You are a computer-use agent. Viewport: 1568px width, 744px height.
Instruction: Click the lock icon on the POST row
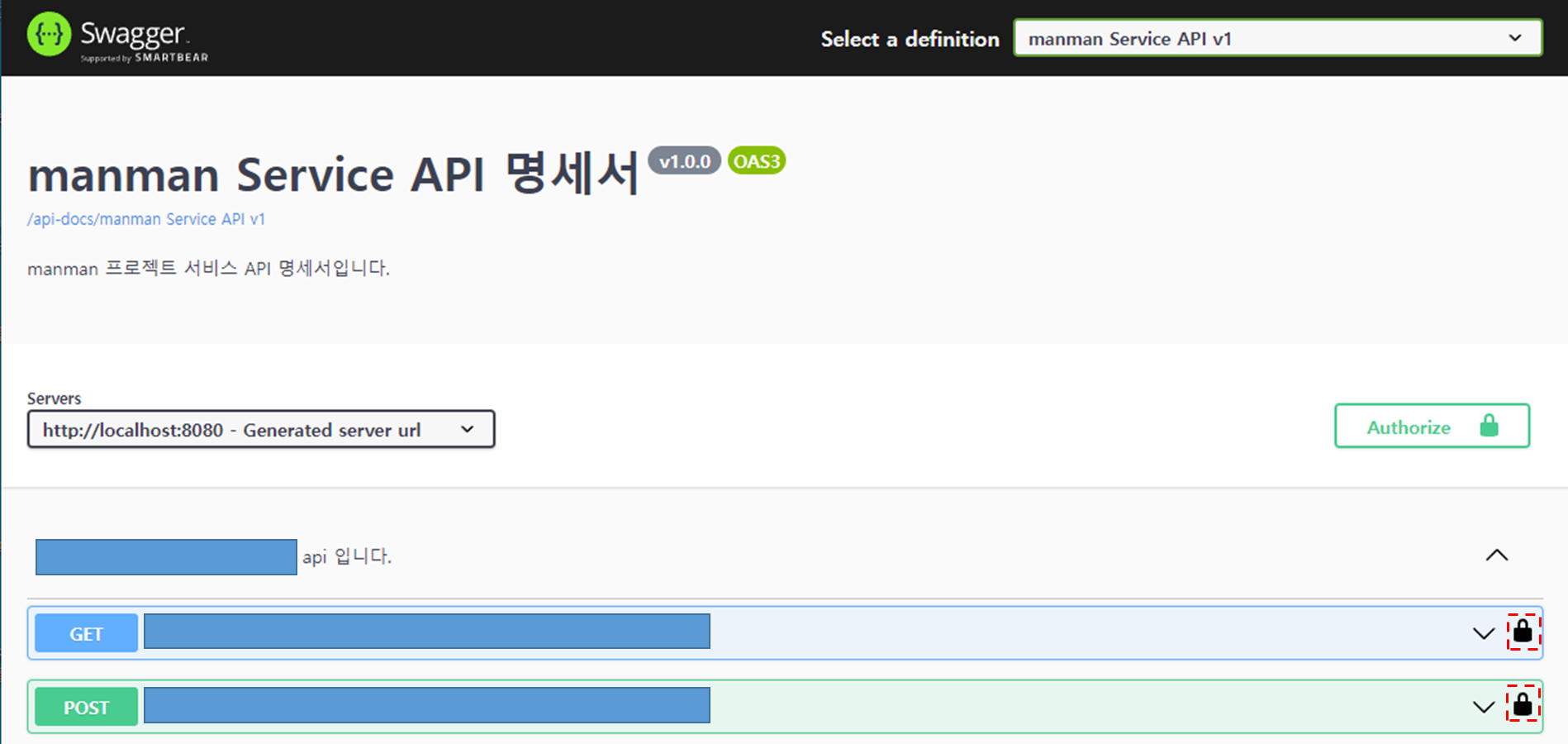point(1523,703)
